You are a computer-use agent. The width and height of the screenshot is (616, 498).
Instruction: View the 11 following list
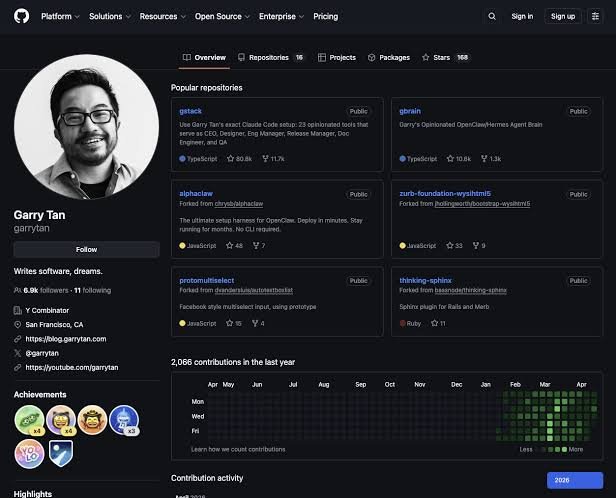pos(92,290)
